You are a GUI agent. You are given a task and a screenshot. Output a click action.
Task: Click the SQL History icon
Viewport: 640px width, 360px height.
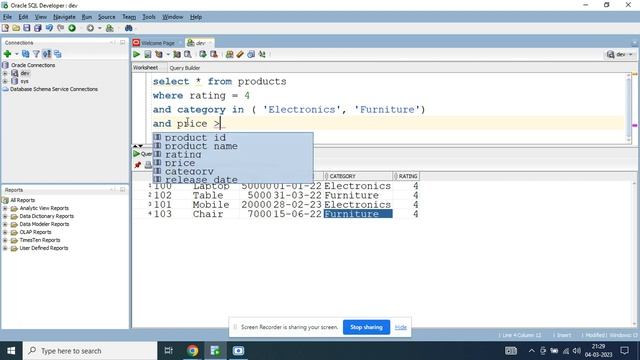point(251,54)
